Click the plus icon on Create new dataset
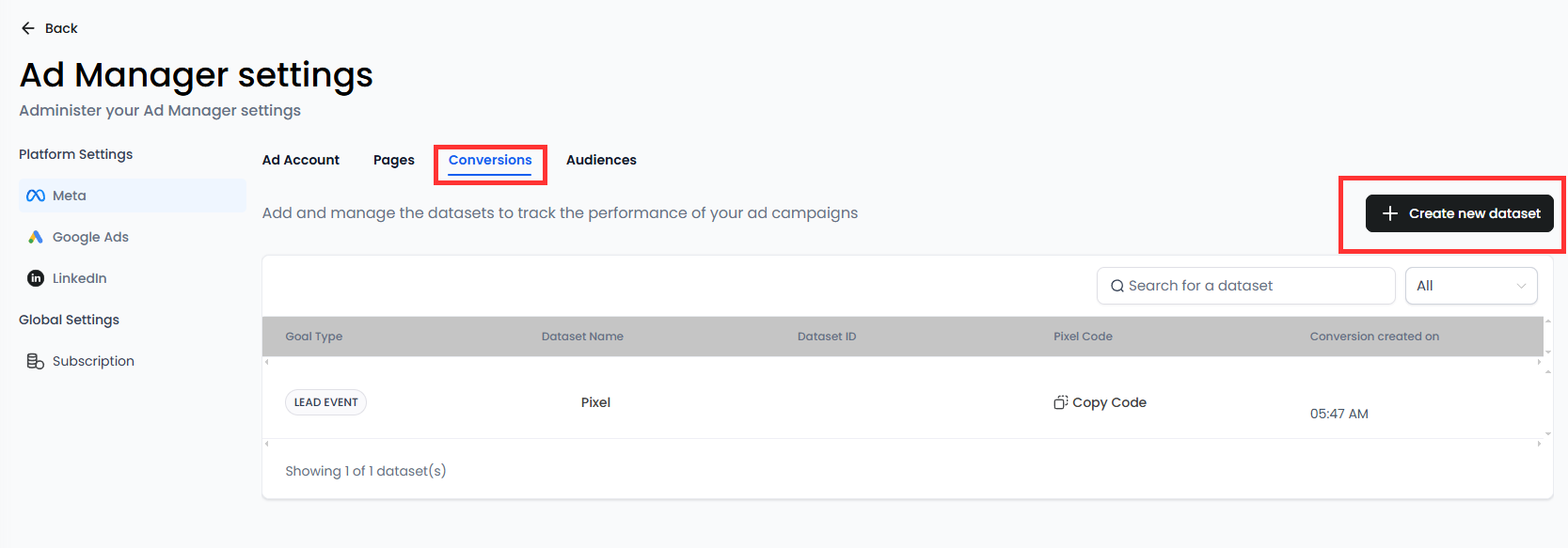1568x548 pixels. click(1390, 213)
